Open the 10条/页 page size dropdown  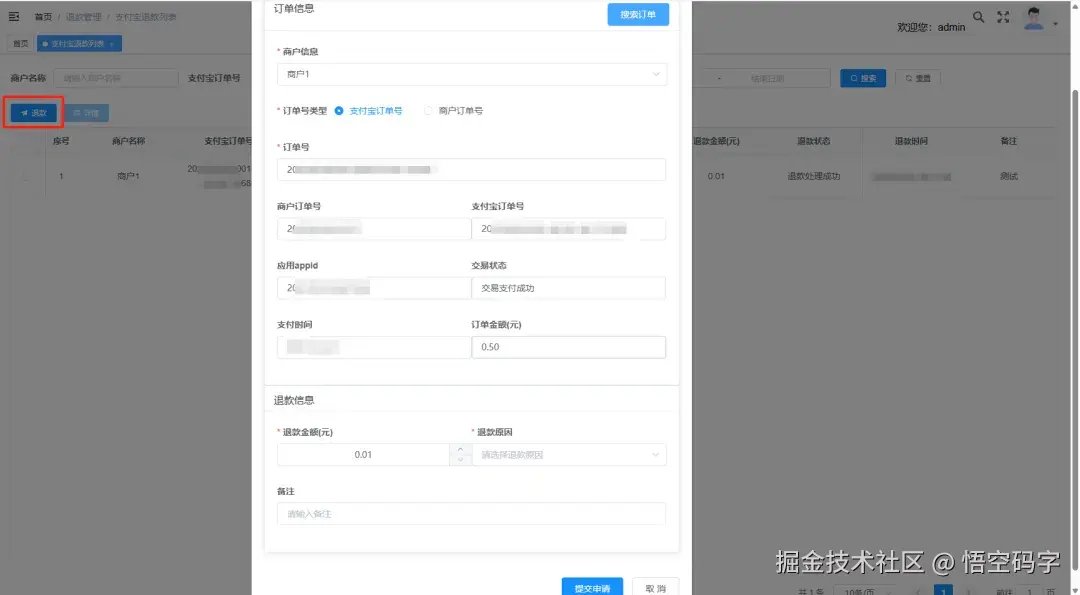pos(858,590)
